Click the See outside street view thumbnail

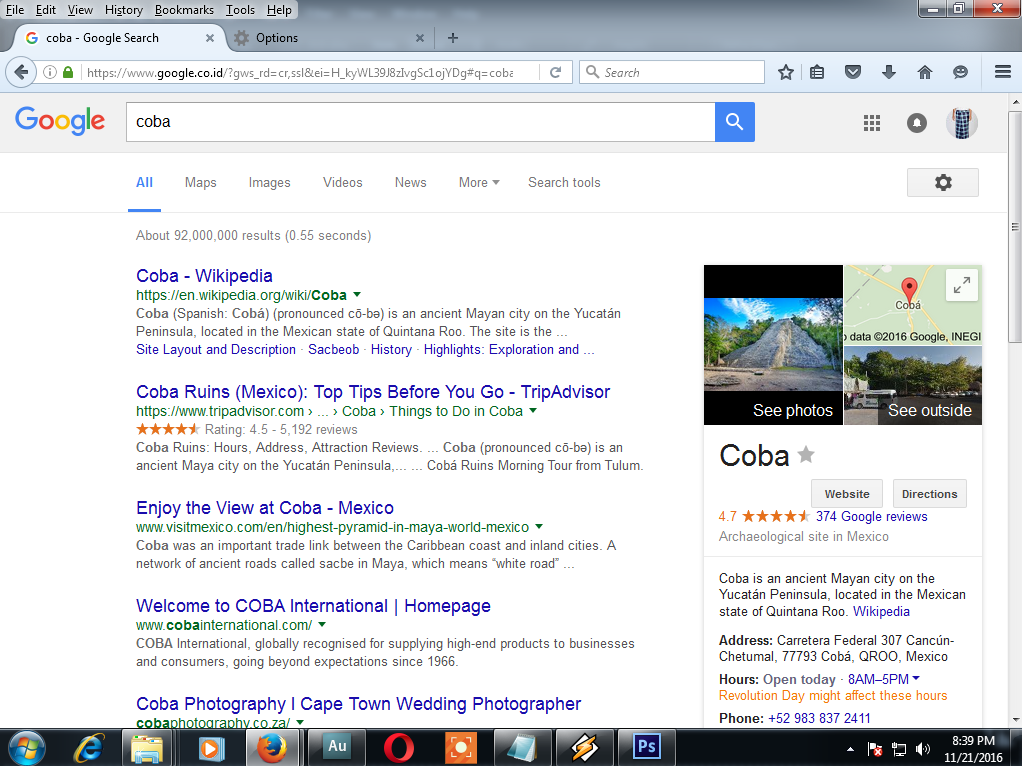pos(913,385)
